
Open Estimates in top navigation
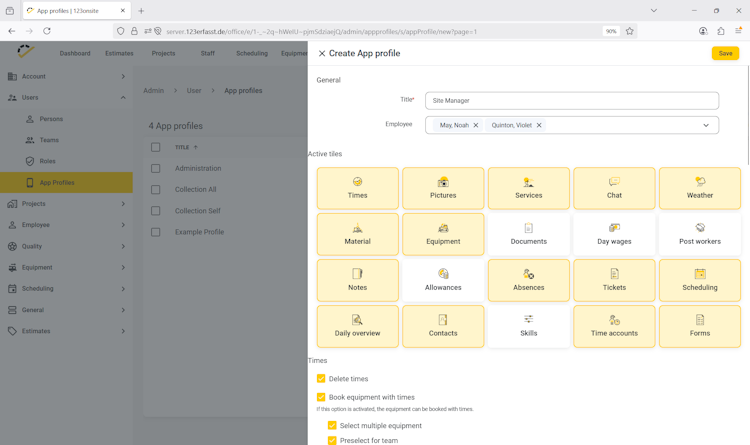point(119,54)
